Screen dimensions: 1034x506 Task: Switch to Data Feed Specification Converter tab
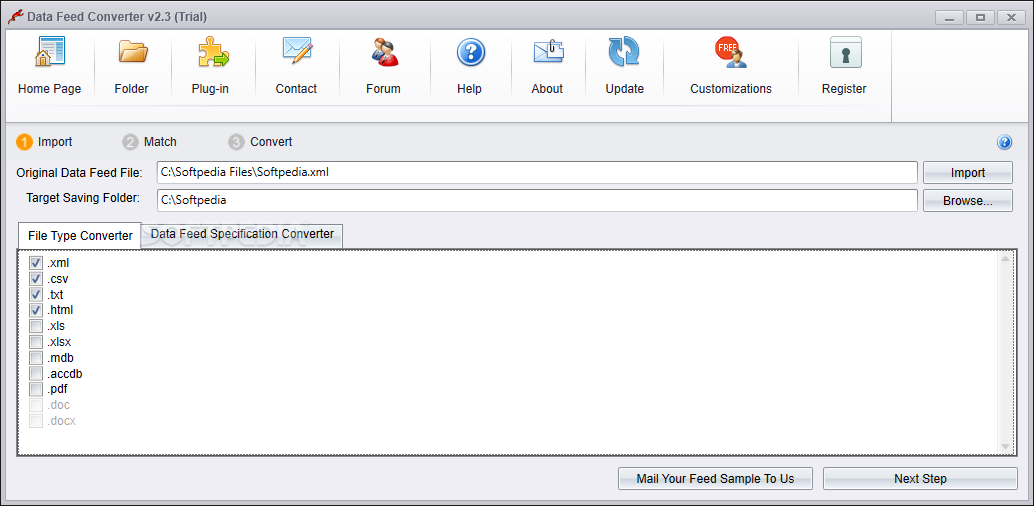pyautogui.click(x=242, y=234)
